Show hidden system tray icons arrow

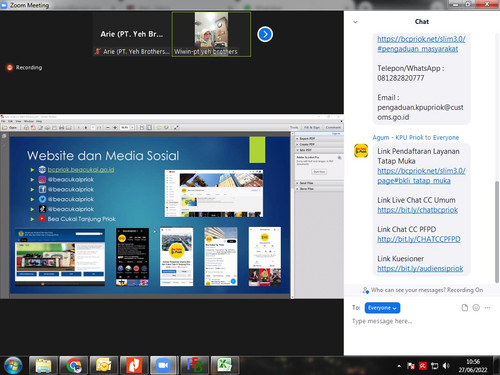(399, 366)
